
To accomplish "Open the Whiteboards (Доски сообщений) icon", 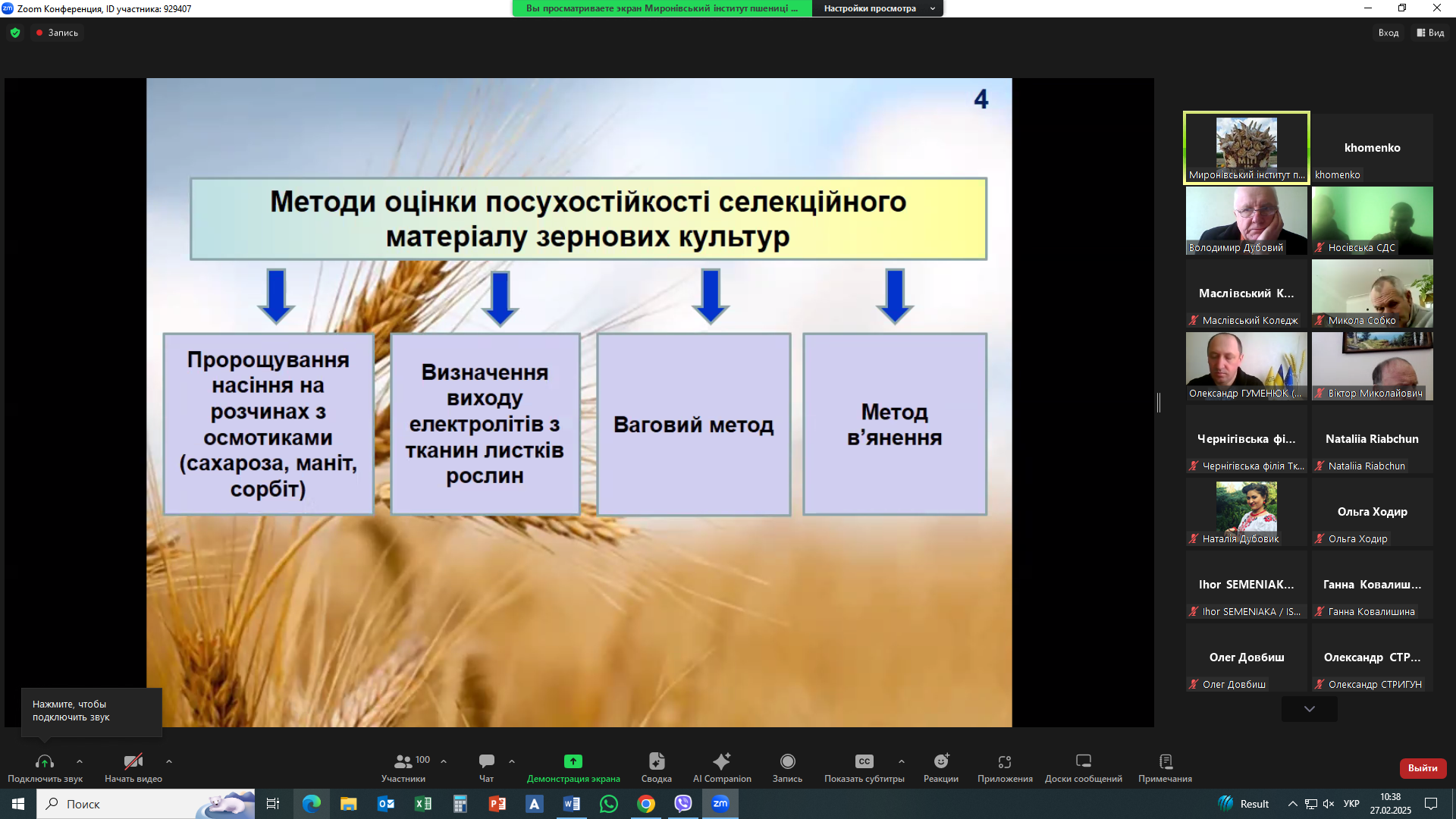I will pyautogui.click(x=1083, y=761).
